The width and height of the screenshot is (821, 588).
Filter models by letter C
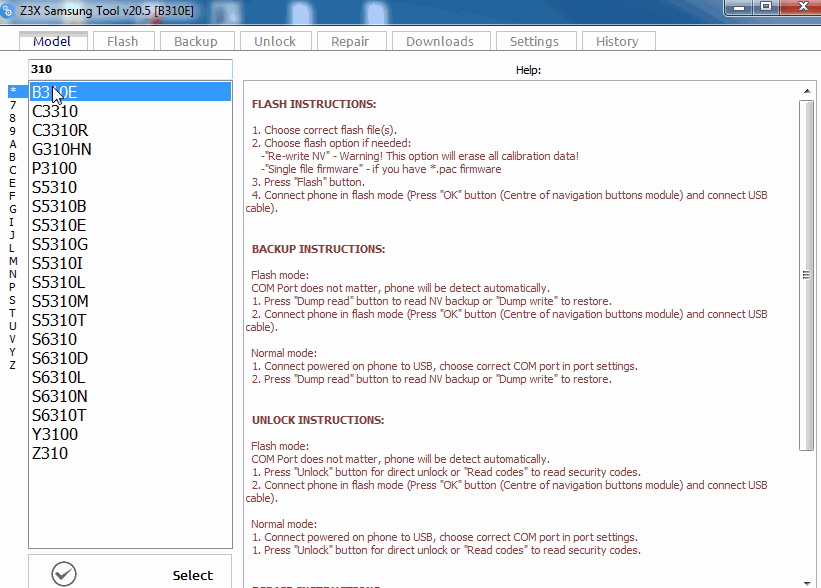point(13,170)
